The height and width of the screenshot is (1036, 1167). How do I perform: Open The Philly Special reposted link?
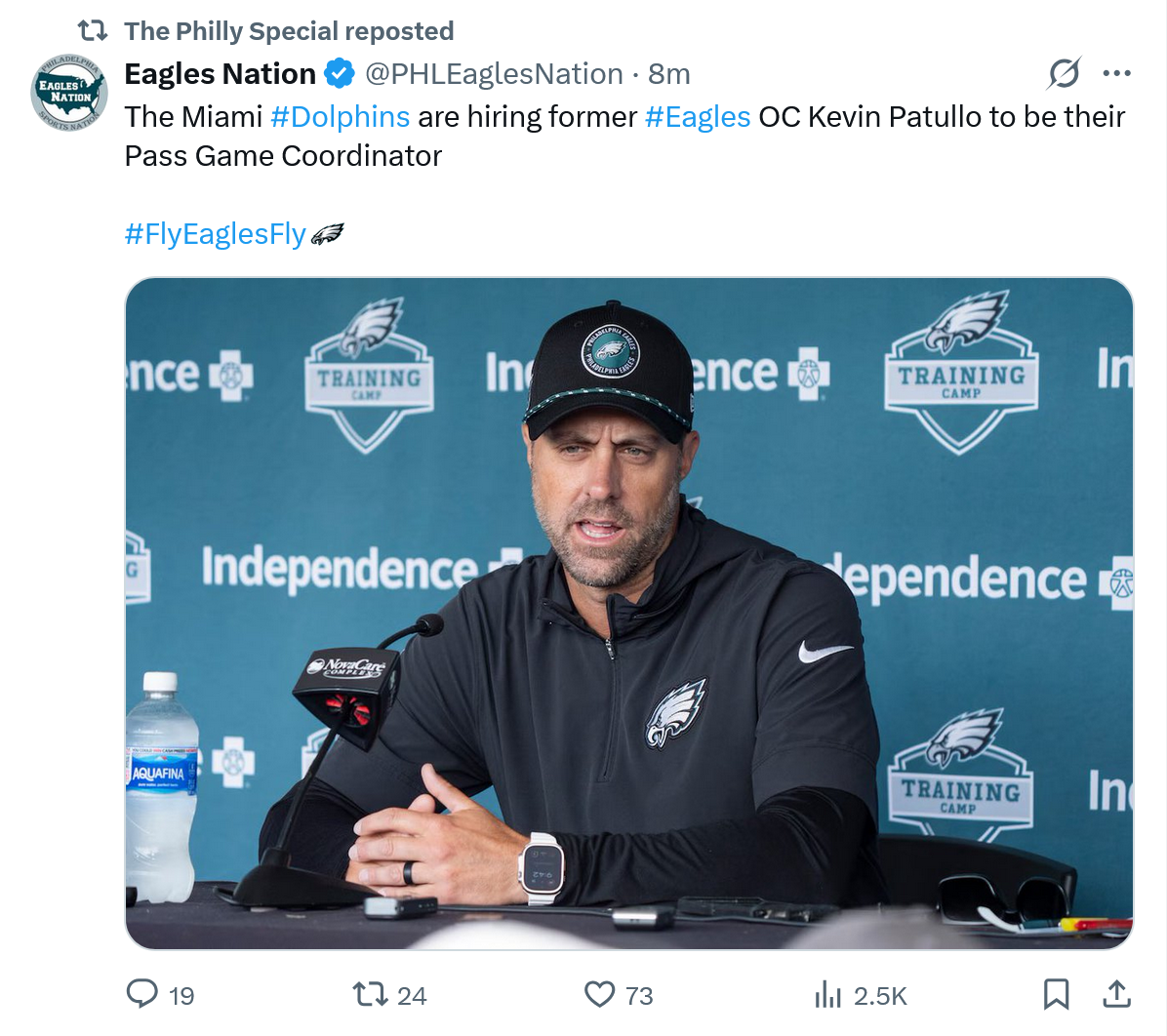pyautogui.click(x=289, y=31)
